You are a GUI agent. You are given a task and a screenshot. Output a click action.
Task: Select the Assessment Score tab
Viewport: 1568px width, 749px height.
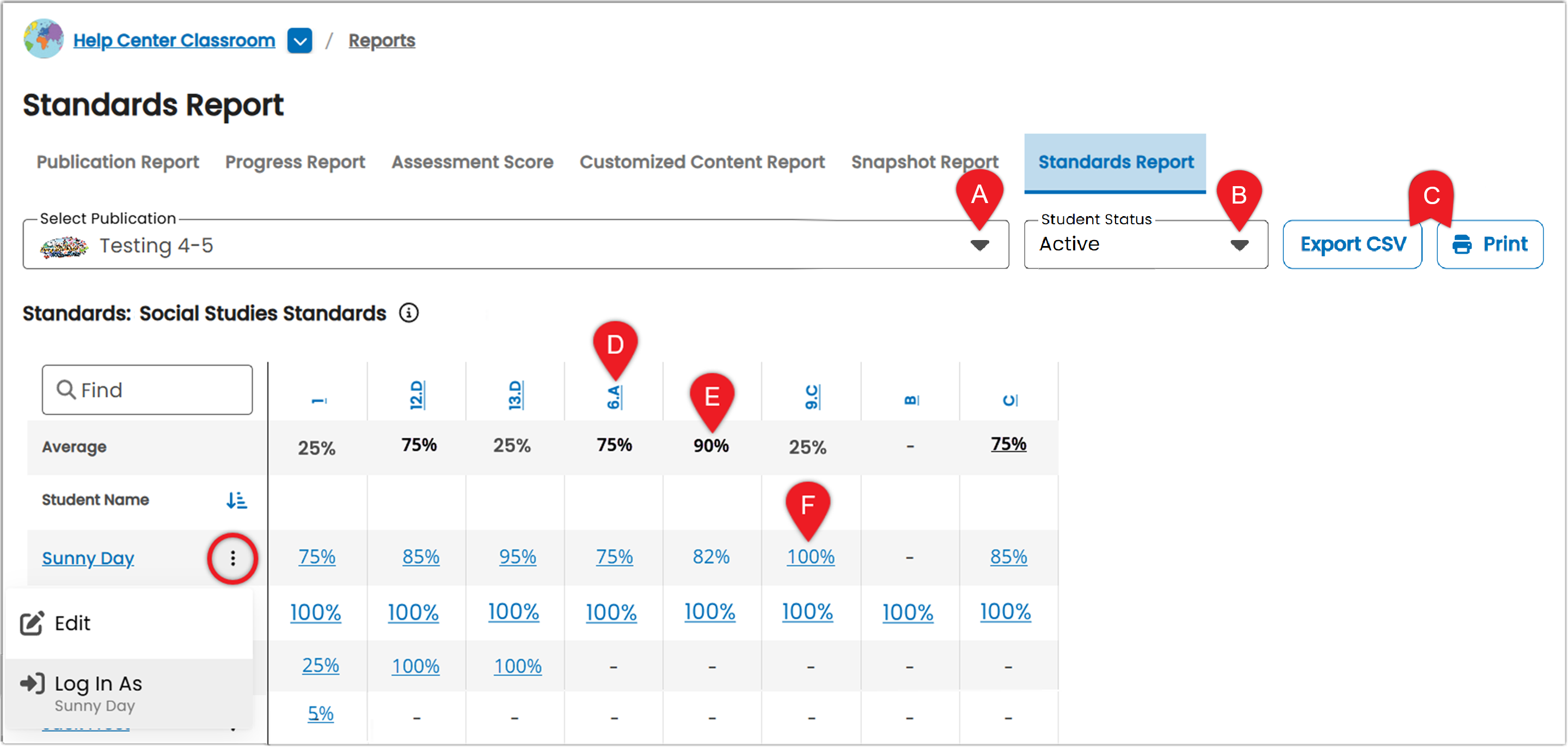pos(473,162)
